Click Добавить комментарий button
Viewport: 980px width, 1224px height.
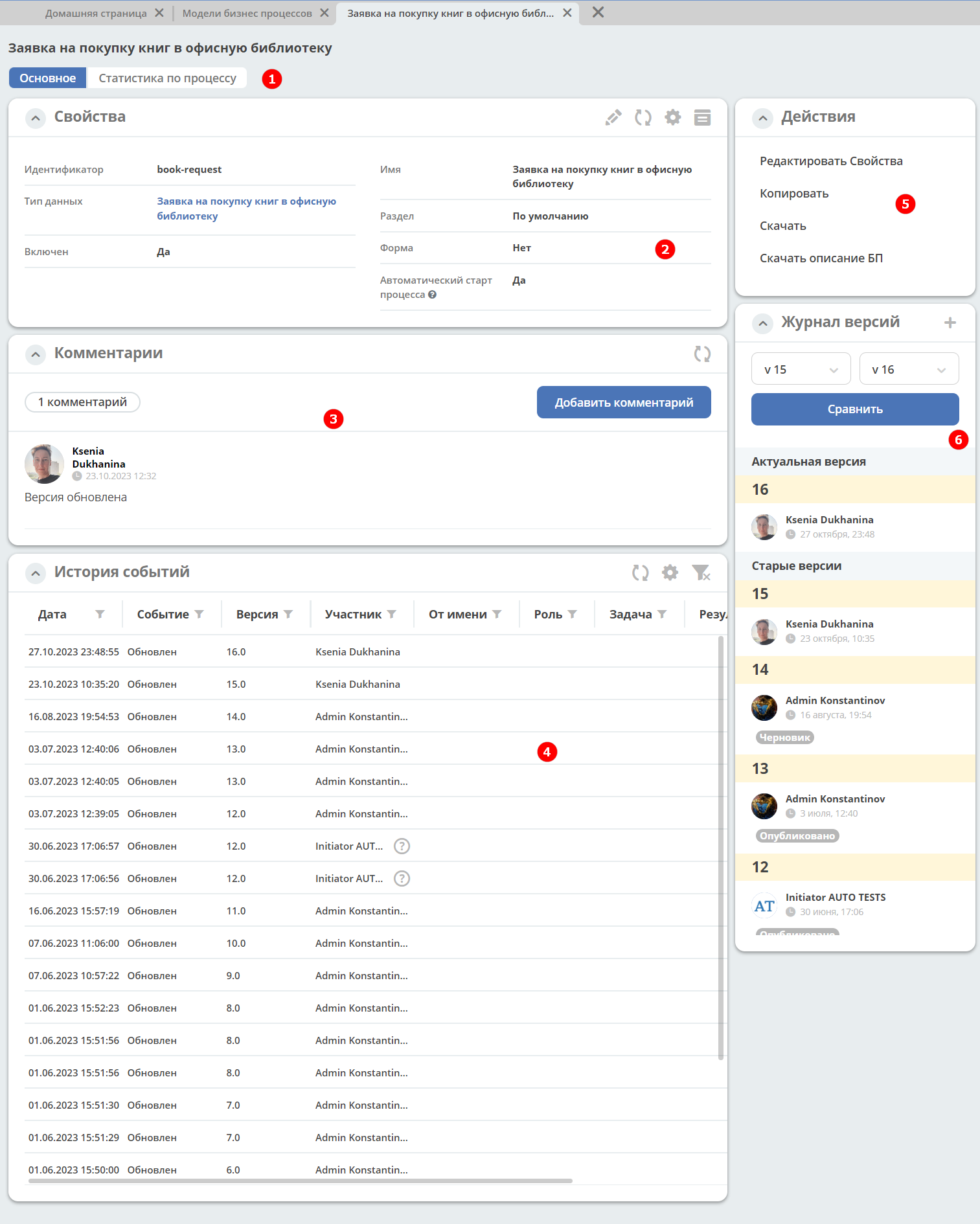pyautogui.click(x=624, y=402)
